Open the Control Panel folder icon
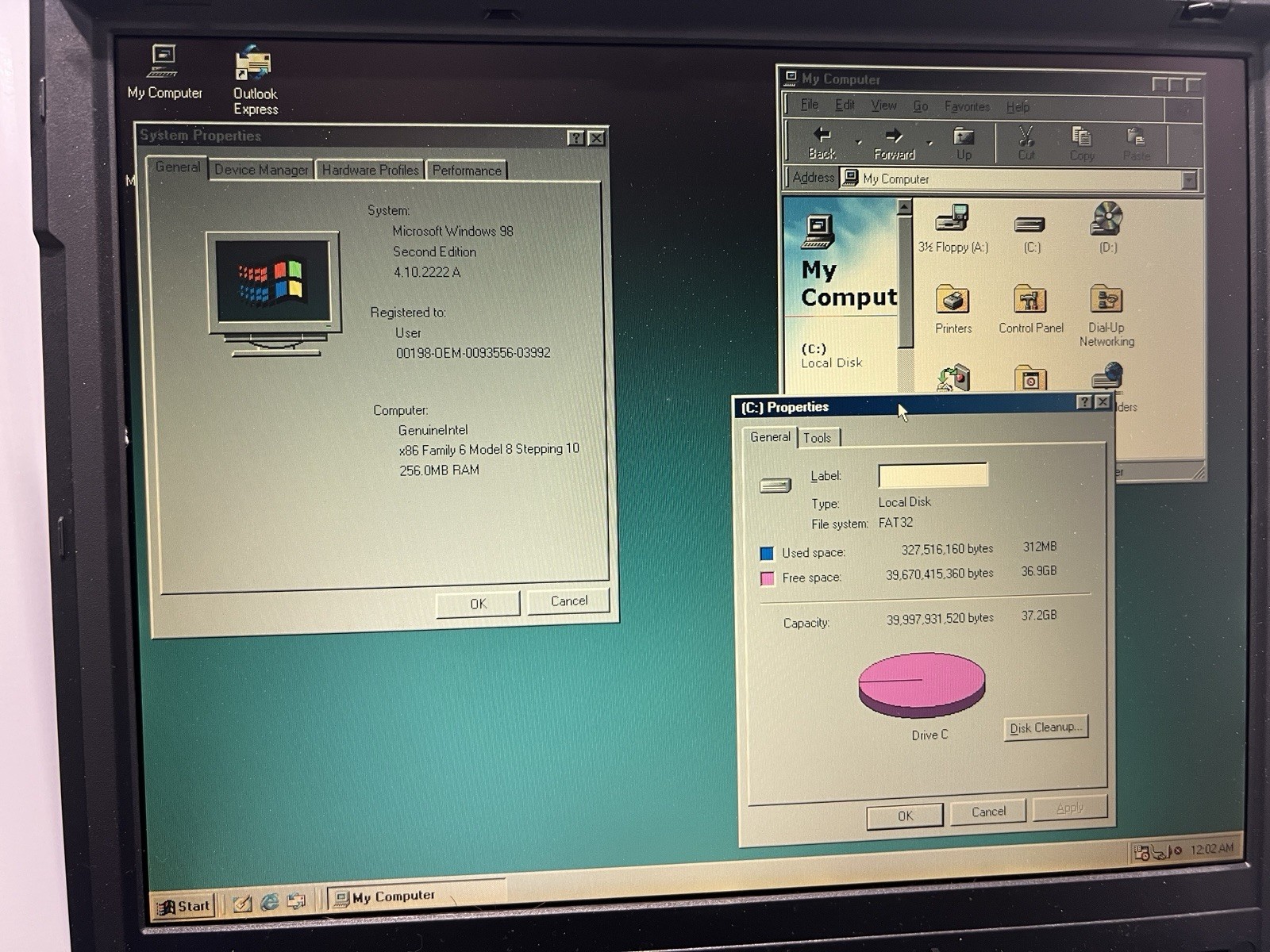This screenshot has height=952, width=1270. (1030, 309)
